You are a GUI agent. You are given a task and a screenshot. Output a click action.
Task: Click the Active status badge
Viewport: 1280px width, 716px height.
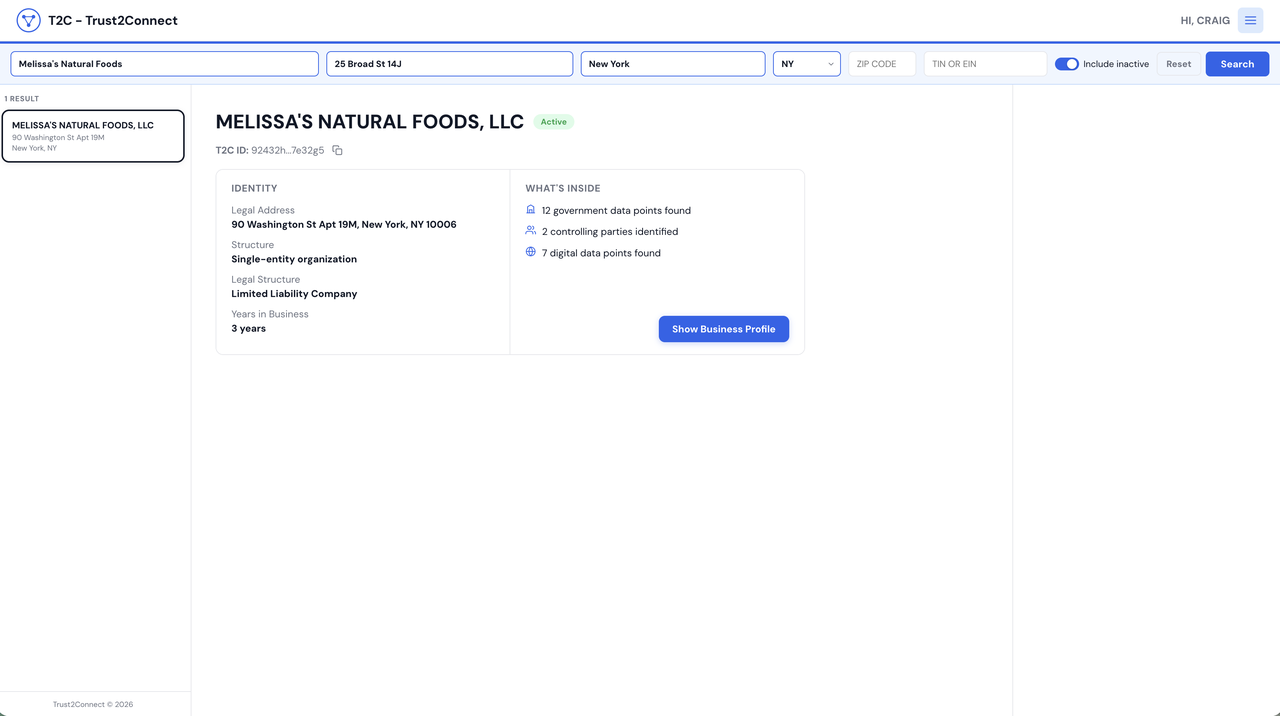[554, 122]
